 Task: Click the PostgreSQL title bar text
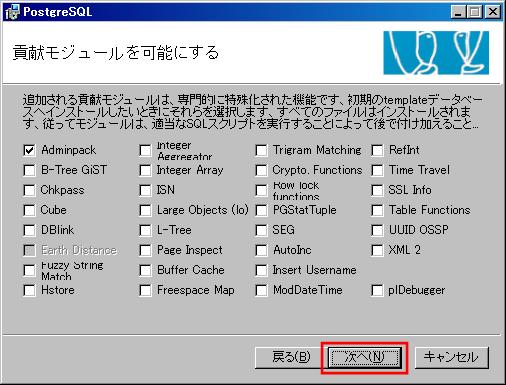pyautogui.click(x=57, y=12)
